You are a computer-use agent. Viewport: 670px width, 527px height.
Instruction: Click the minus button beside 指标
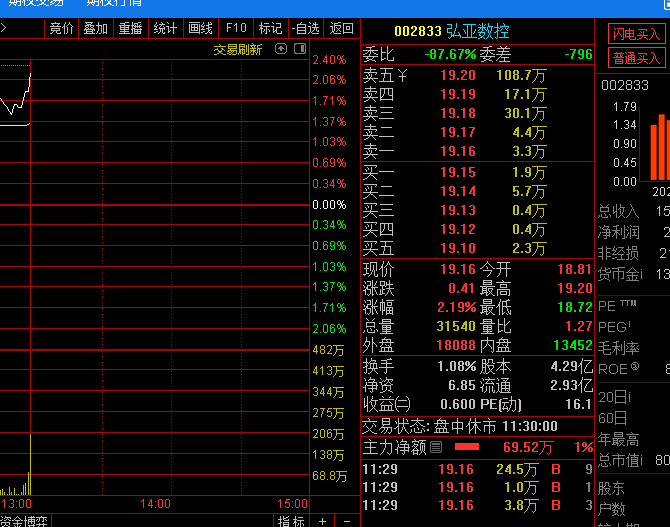(347, 521)
